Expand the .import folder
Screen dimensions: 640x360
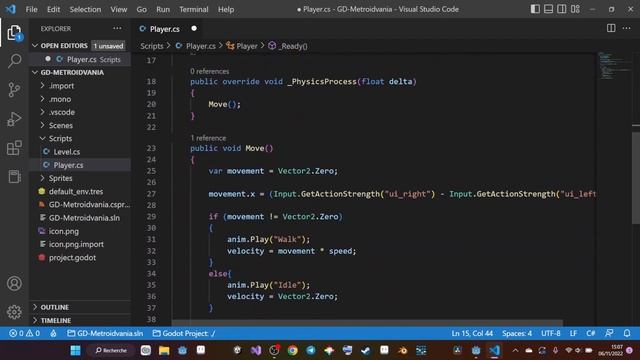click(x=62, y=86)
